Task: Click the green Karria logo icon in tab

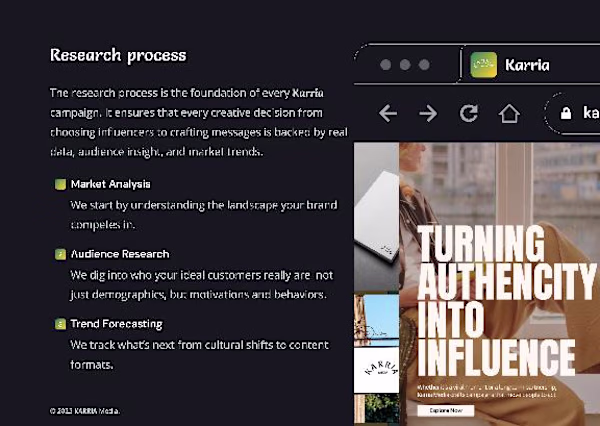Action: [484, 65]
